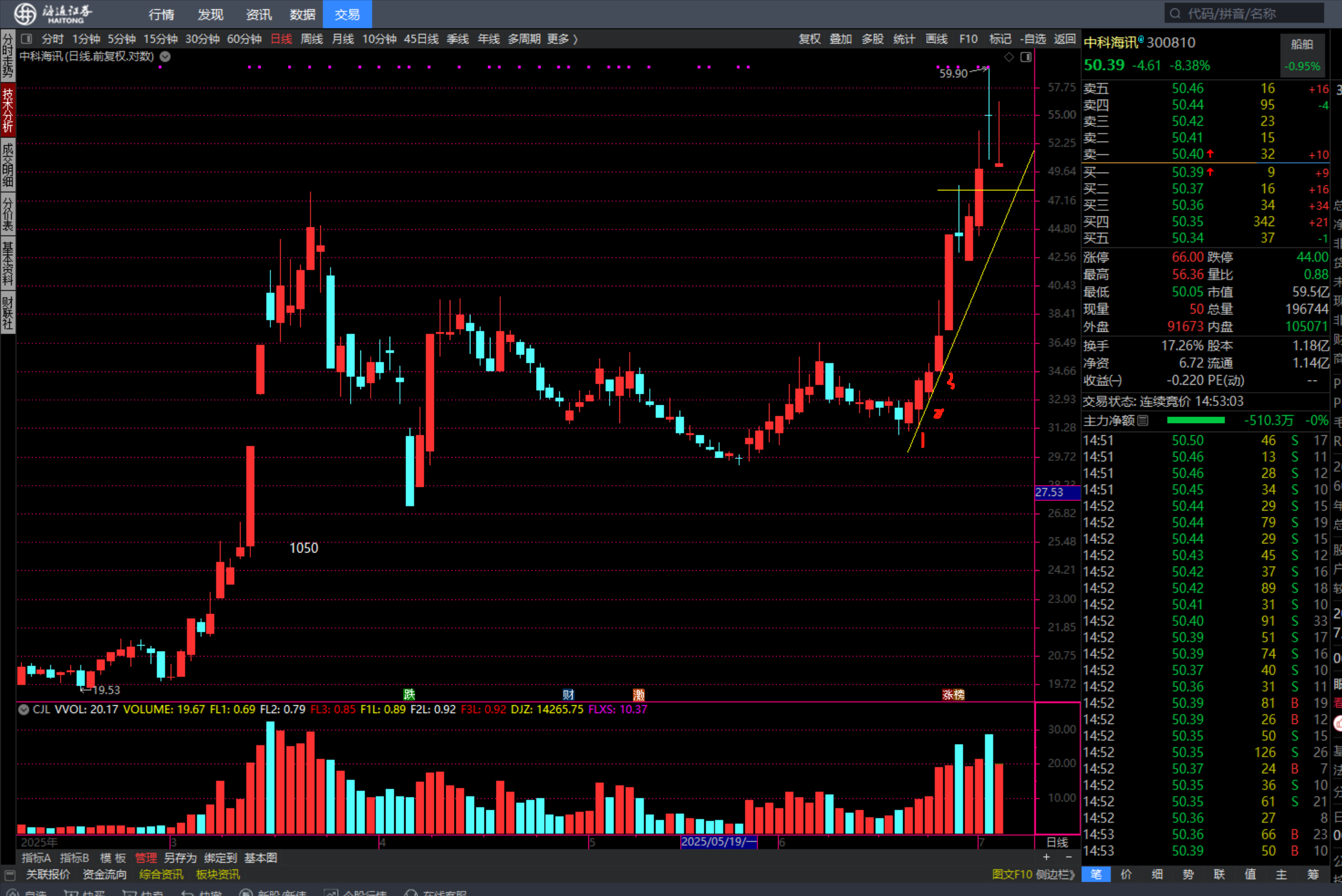Open the 发现 top menu
Viewport: 1342px width, 896px height.
[210, 14]
